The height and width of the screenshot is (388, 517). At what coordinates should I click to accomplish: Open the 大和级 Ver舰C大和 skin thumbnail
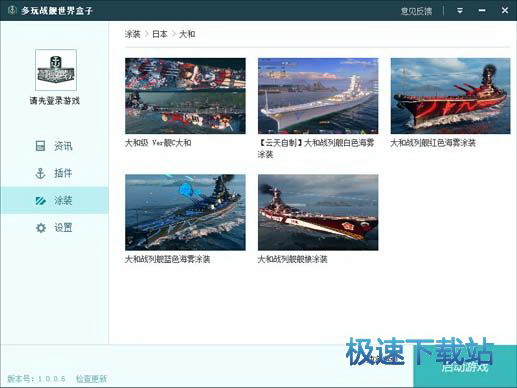click(x=185, y=96)
